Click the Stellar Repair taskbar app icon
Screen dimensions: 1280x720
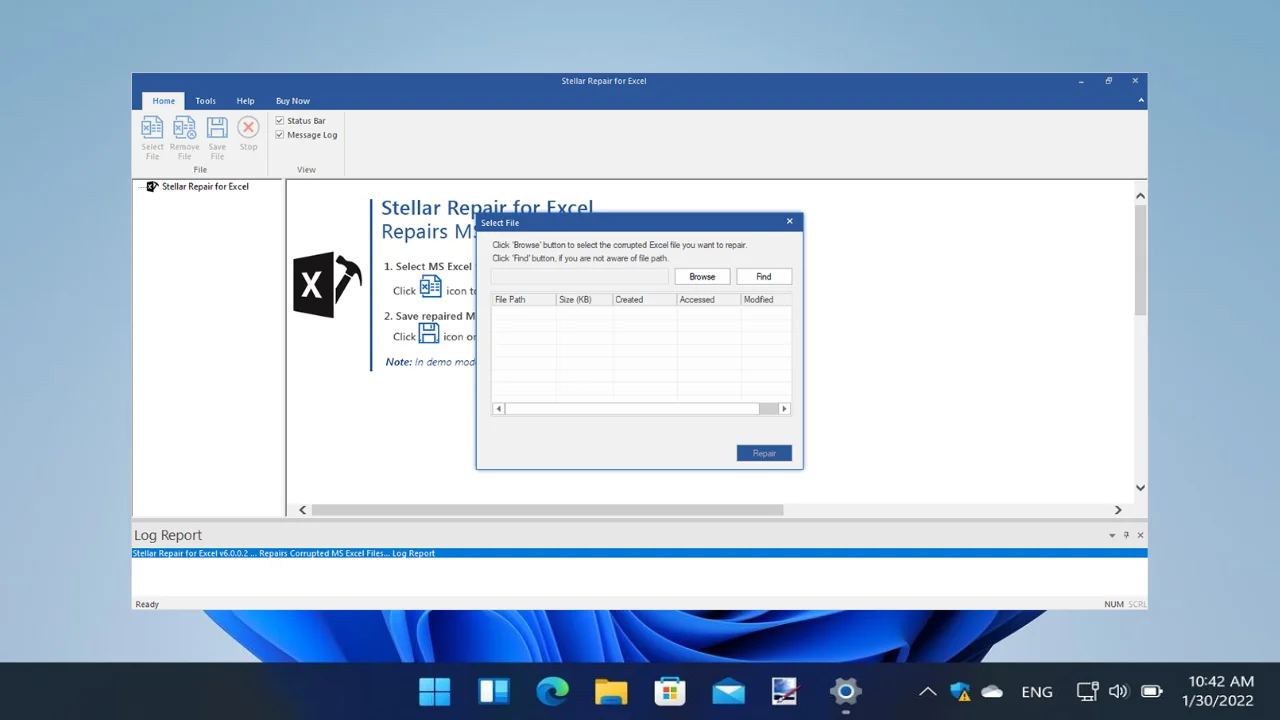tap(786, 691)
